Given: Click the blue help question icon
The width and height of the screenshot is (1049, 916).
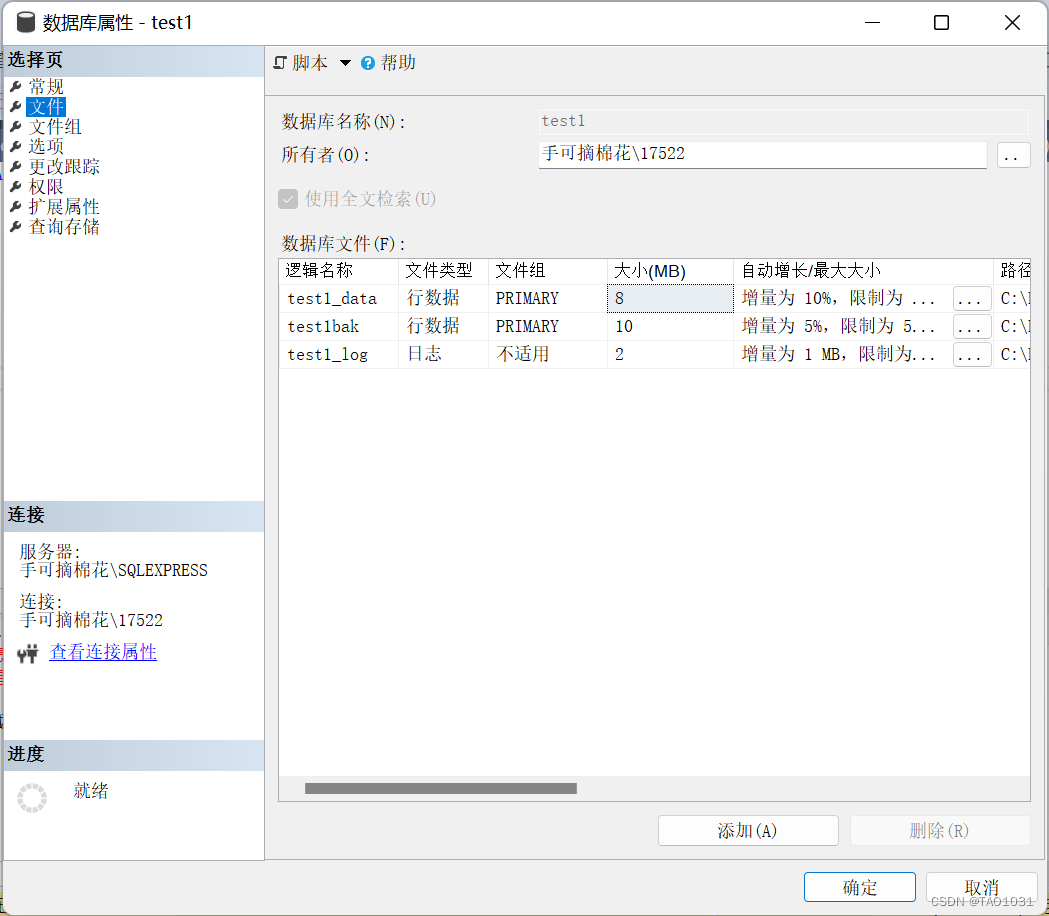Looking at the screenshot, I should coord(368,63).
